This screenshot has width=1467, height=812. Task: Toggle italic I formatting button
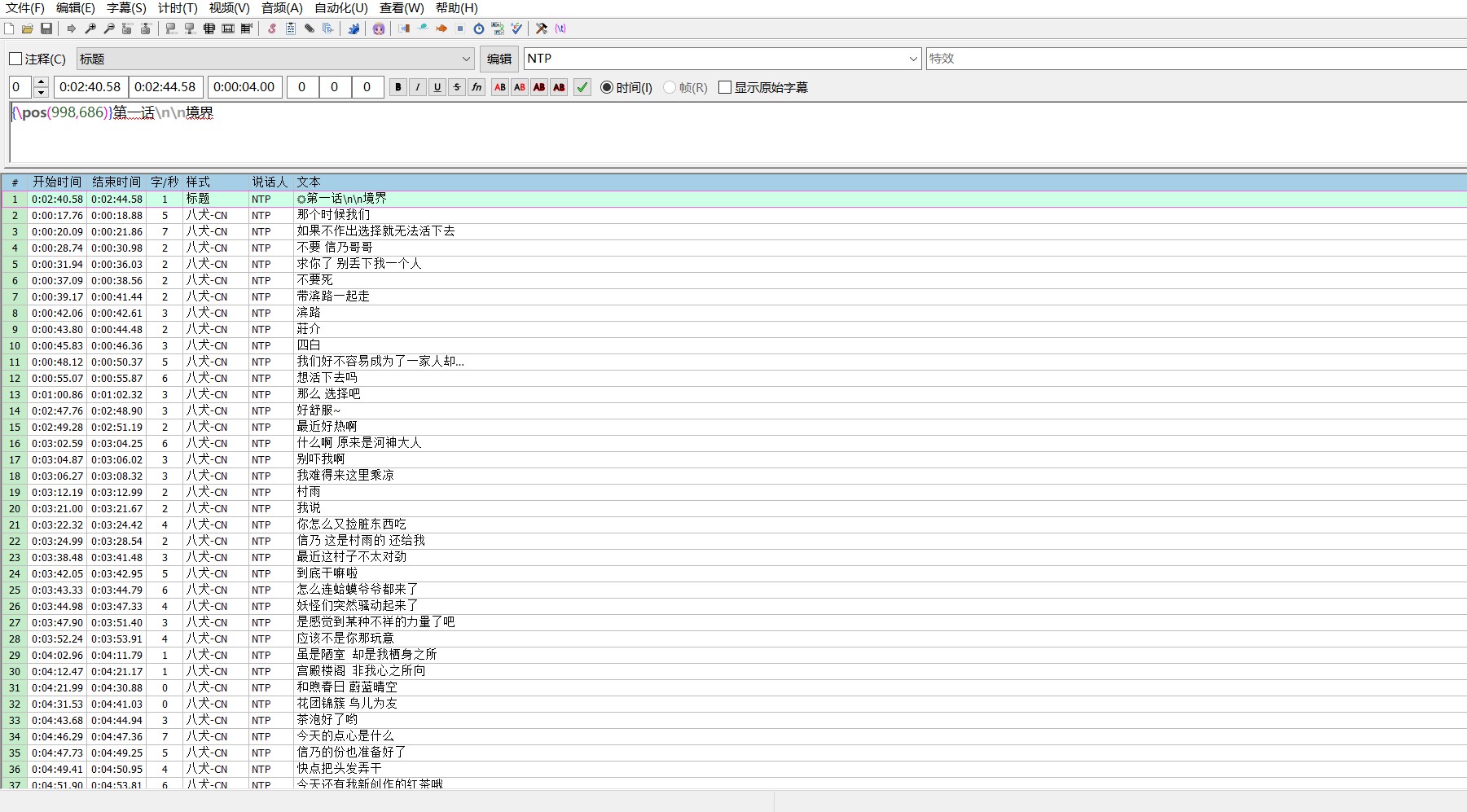tap(418, 87)
